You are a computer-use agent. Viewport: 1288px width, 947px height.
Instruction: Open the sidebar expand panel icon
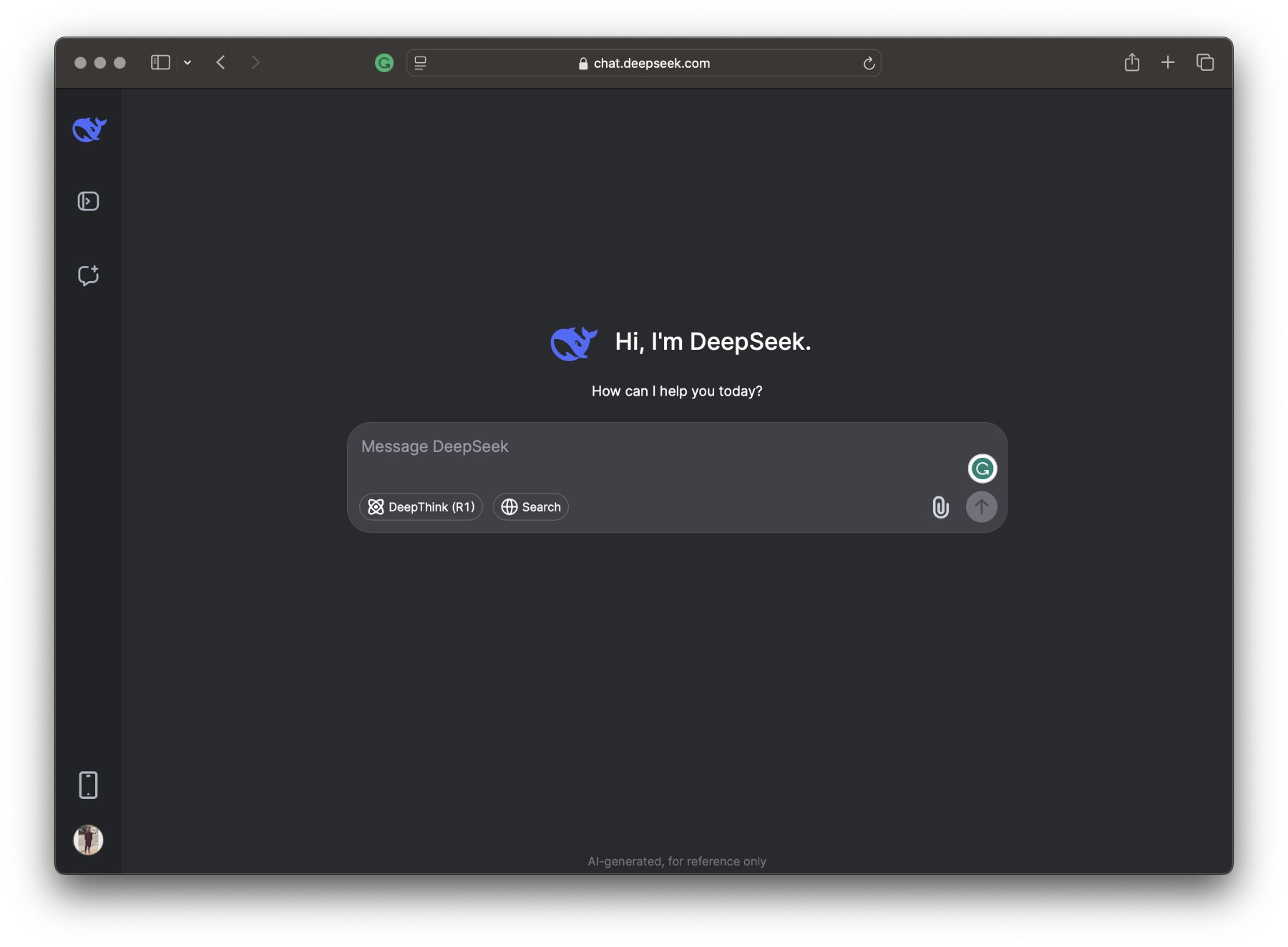tap(88, 201)
